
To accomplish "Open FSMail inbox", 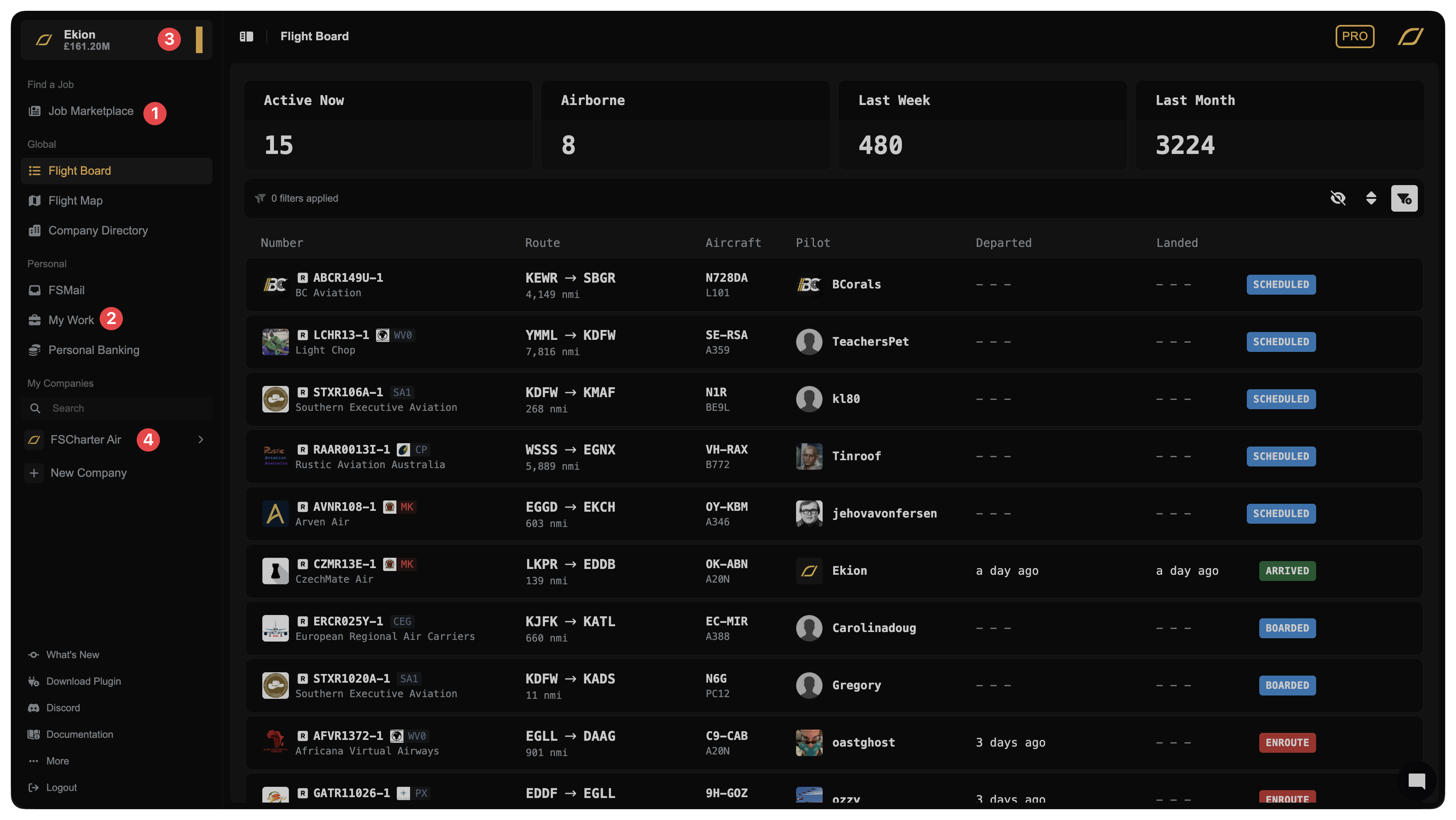I will coord(66,290).
